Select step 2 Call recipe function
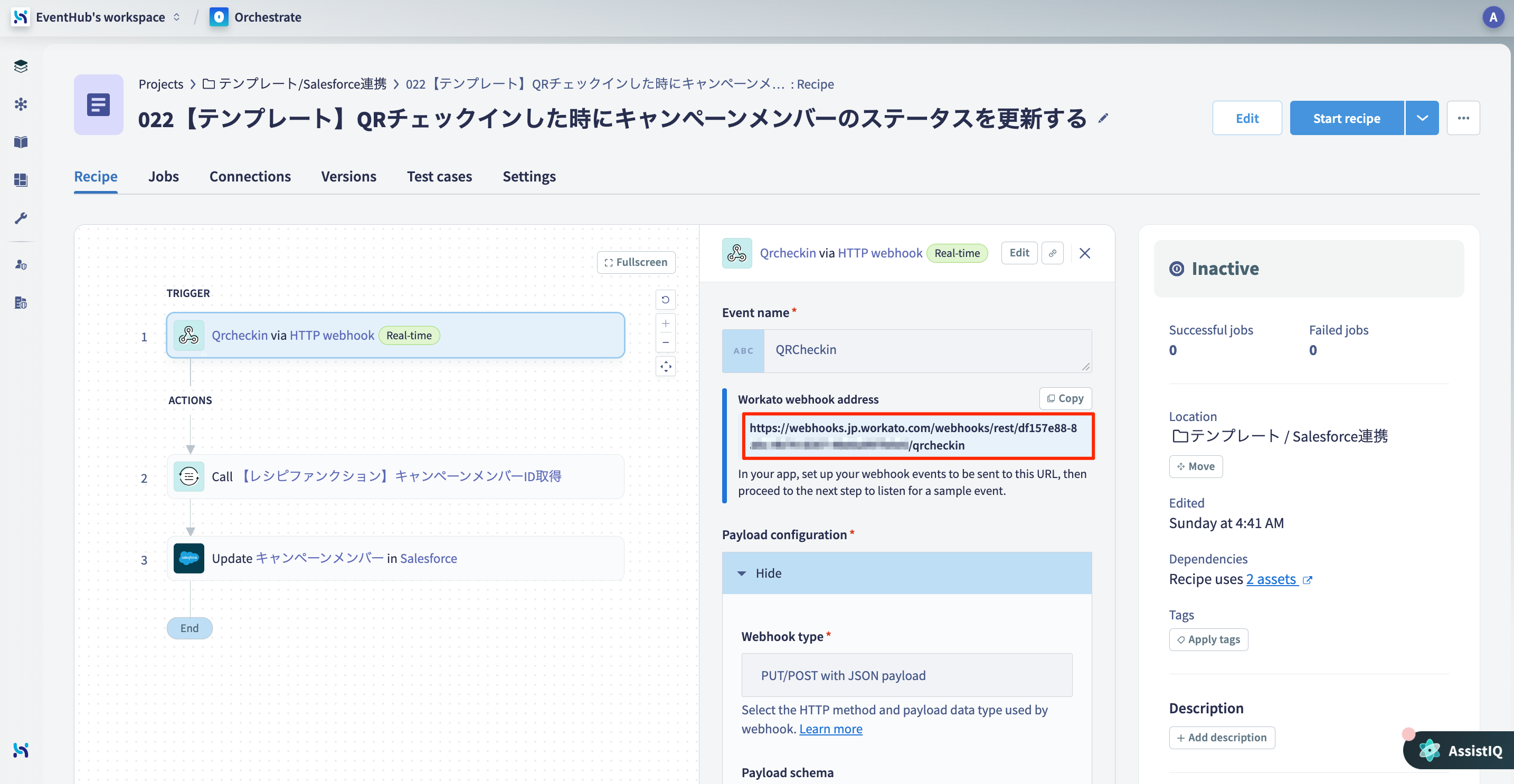The width and height of the screenshot is (1514, 784). click(395, 476)
